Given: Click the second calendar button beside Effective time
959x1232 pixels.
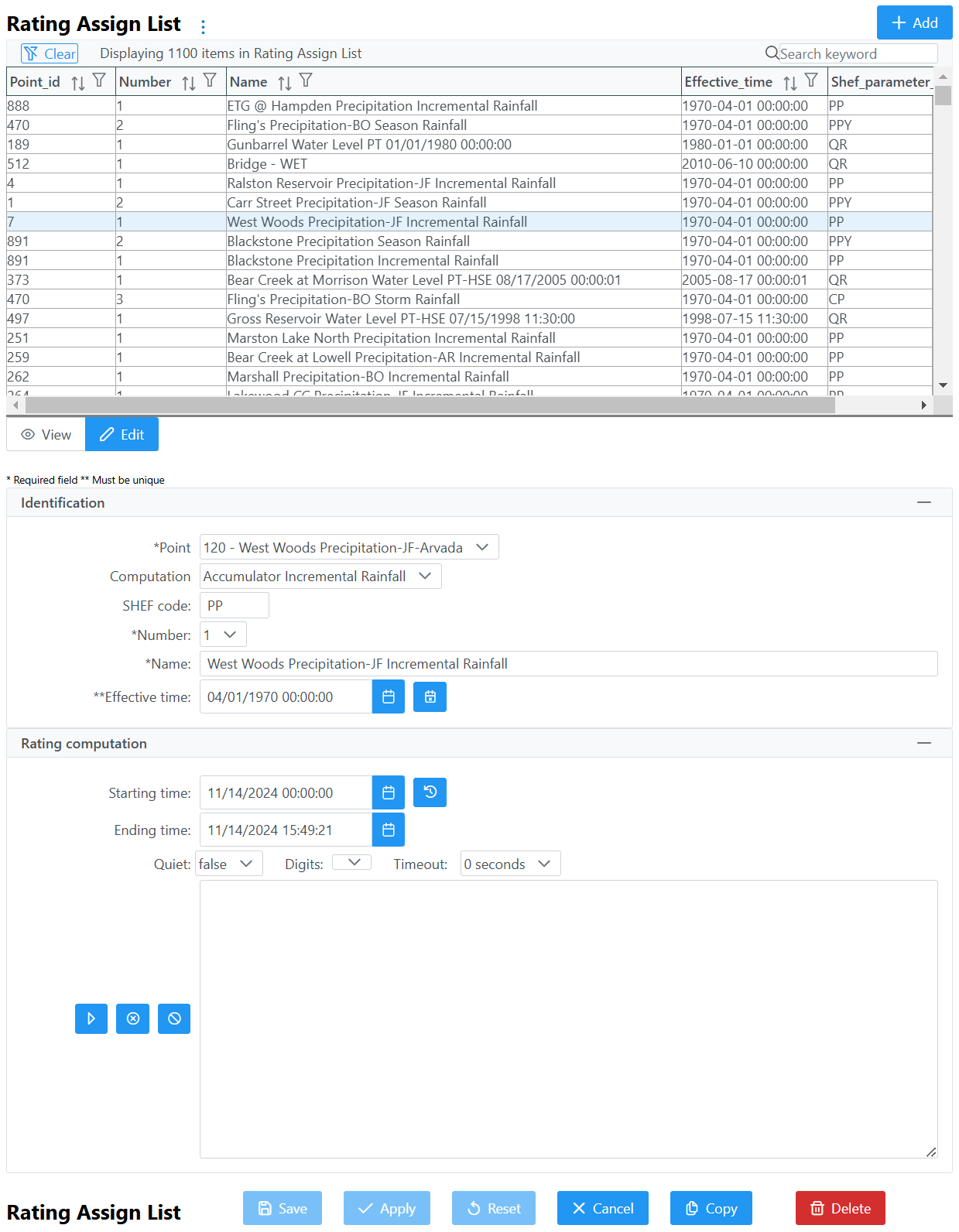Looking at the screenshot, I should click(430, 697).
